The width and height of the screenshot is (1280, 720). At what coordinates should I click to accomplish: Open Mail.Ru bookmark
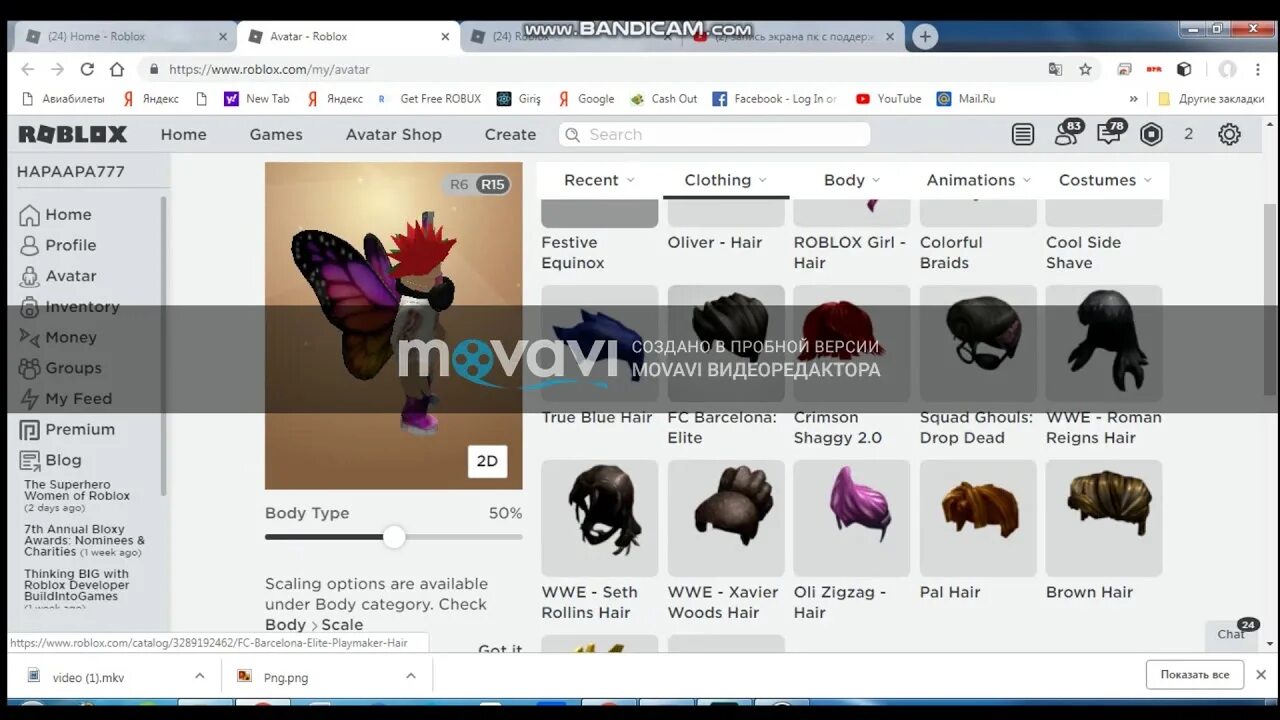point(965,99)
